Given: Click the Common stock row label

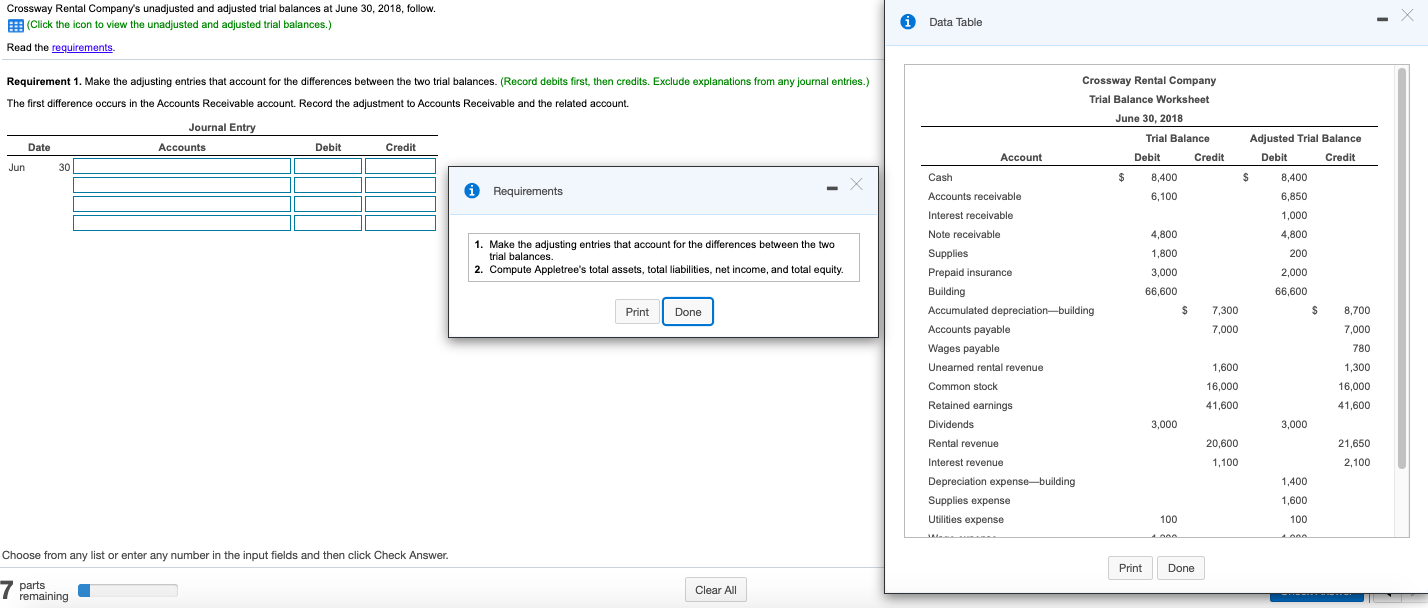Looking at the screenshot, I should click(x=963, y=386).
